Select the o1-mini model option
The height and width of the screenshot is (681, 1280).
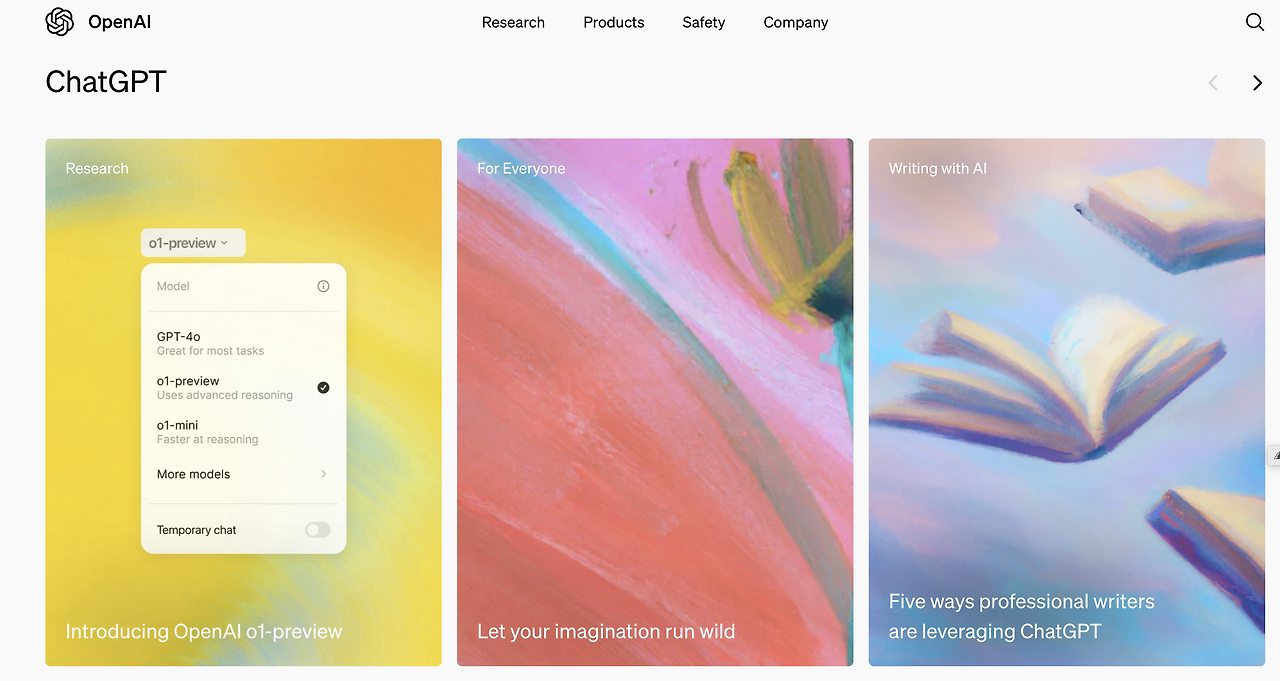click(243, 432)
